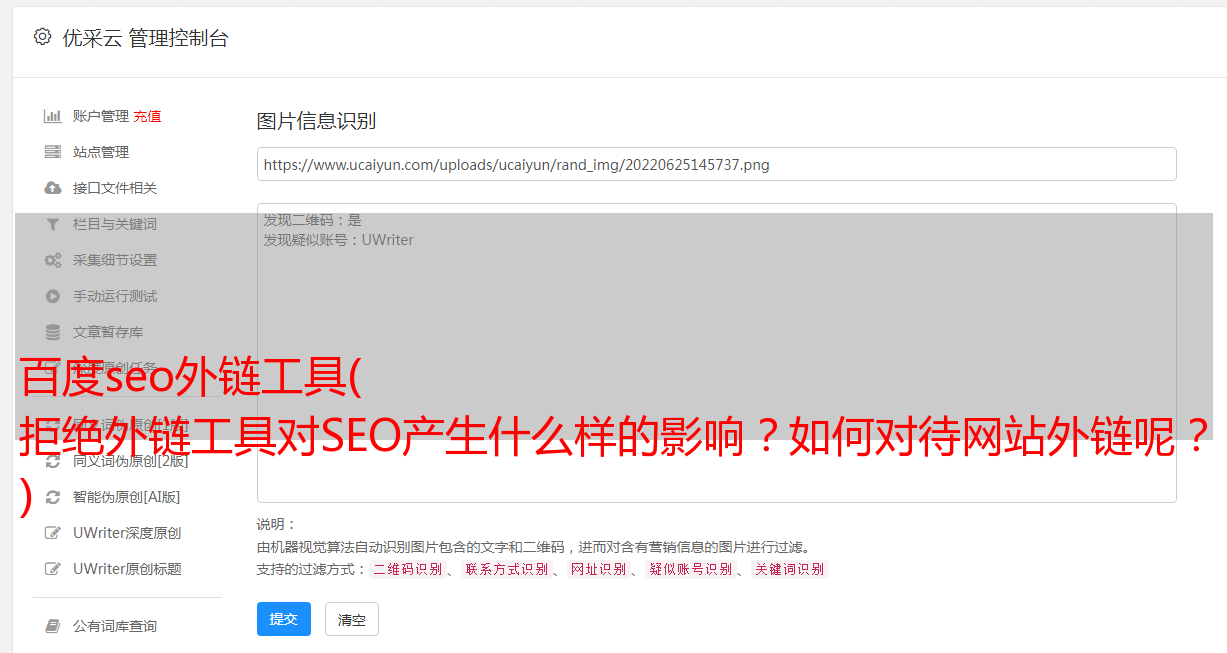Image resolution: width=1227 pixels, height=653 pixels.
Task: Click the 清空 button
Action: pos(352,620)
